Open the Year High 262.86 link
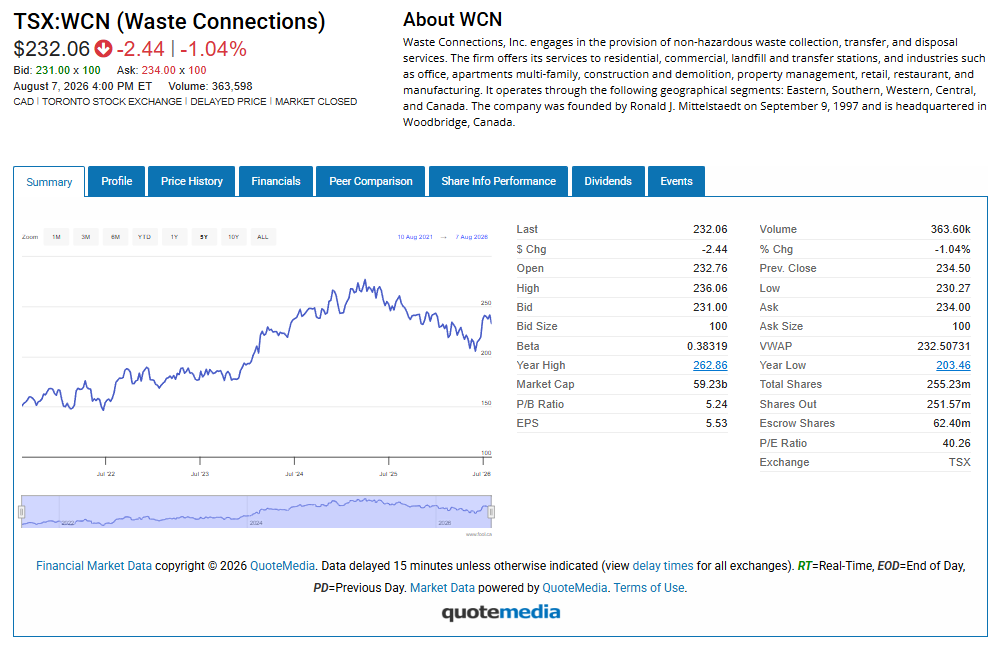This screenshot has width=1002, height=650. tap(710, 366)
